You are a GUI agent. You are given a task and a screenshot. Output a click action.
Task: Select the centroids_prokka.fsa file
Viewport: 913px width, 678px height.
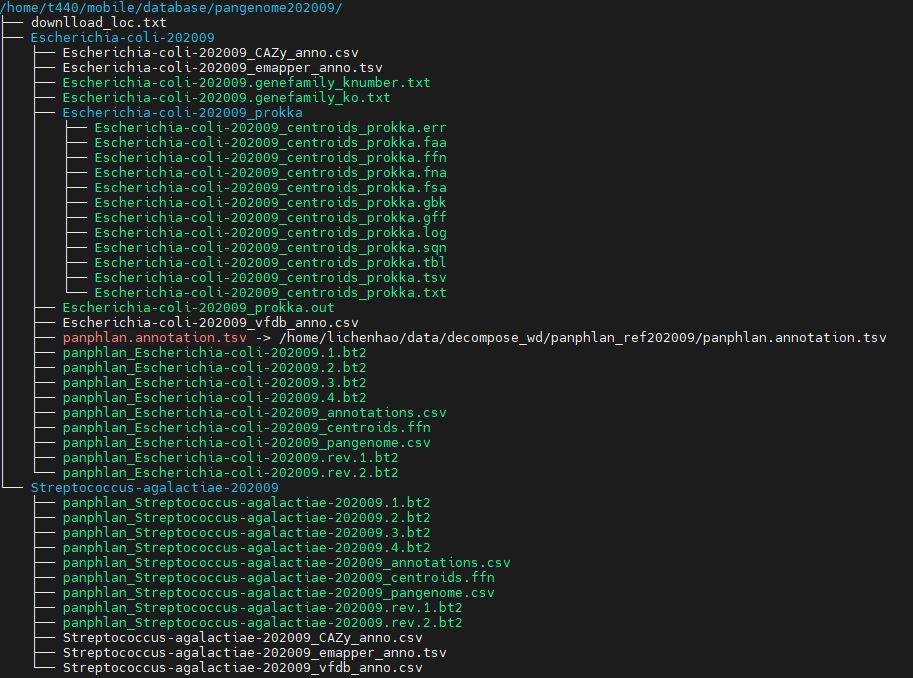[x=270, y=188]
